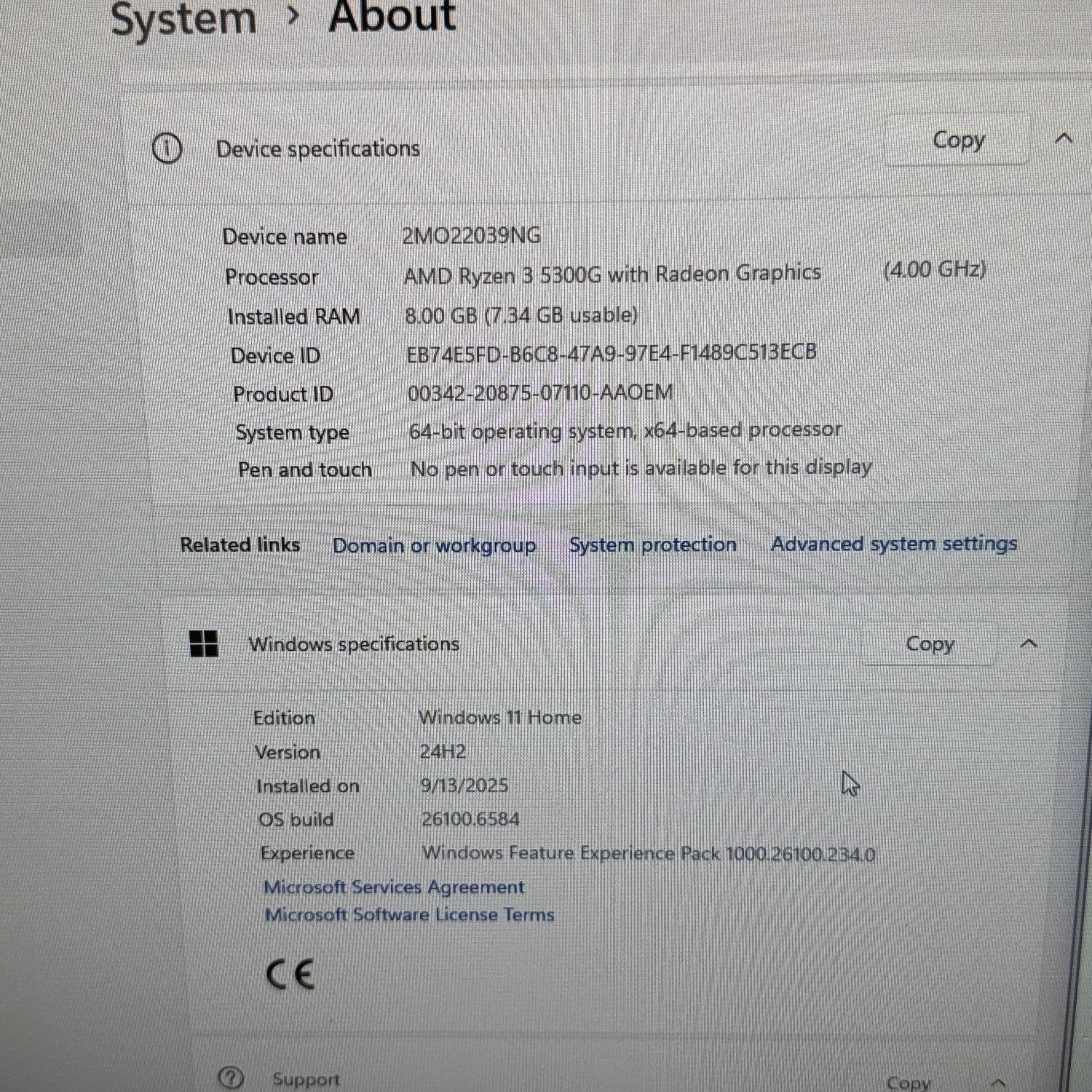Open Advanced system settings

coord(893,544)
